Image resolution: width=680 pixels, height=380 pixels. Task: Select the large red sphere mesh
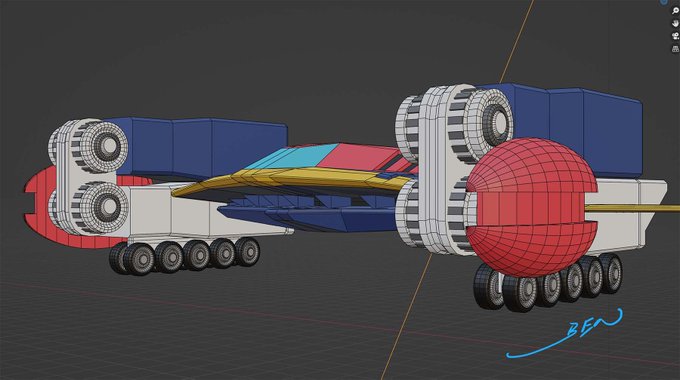pos(532,208)
